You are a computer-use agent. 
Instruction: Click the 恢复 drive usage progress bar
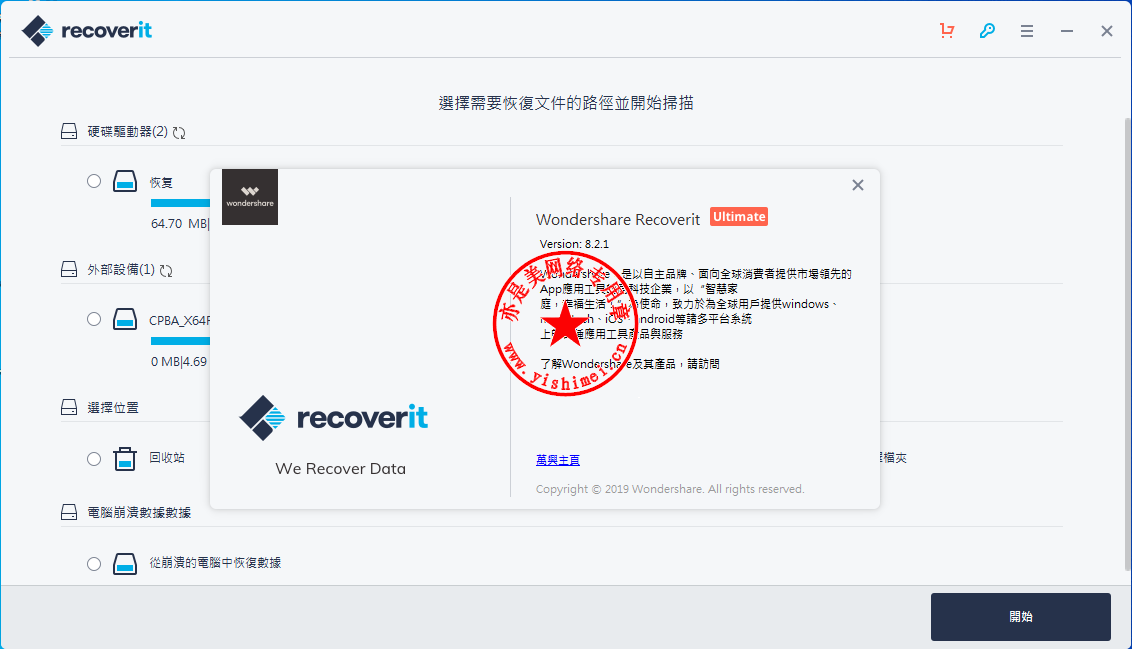[180, 203]
